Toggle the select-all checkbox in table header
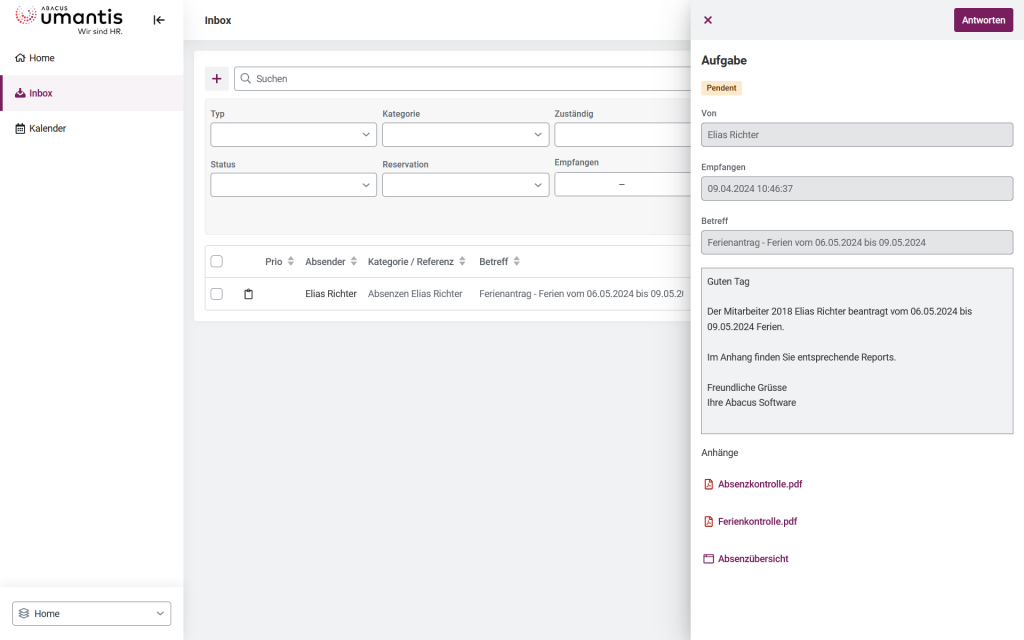This screenshot has width=1024, height=640. (216, 262)
